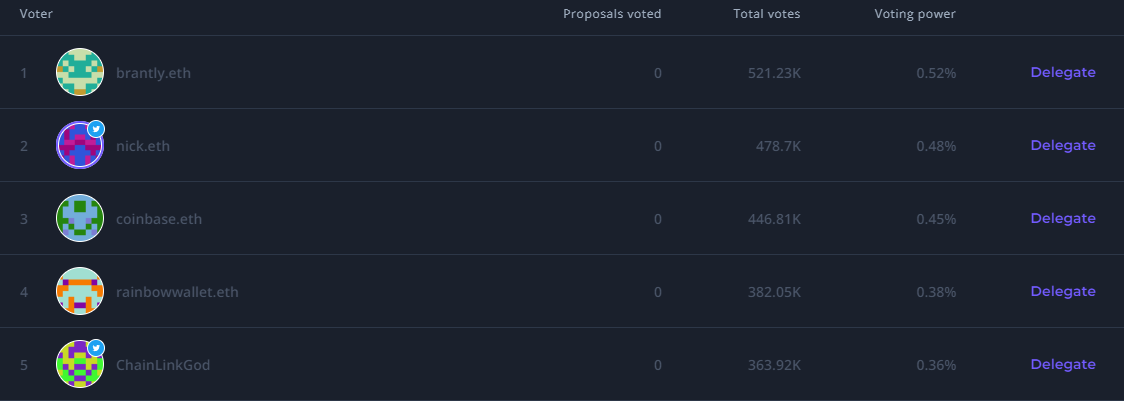Delegate to coinbase.eth

(x=1062, y=219)
